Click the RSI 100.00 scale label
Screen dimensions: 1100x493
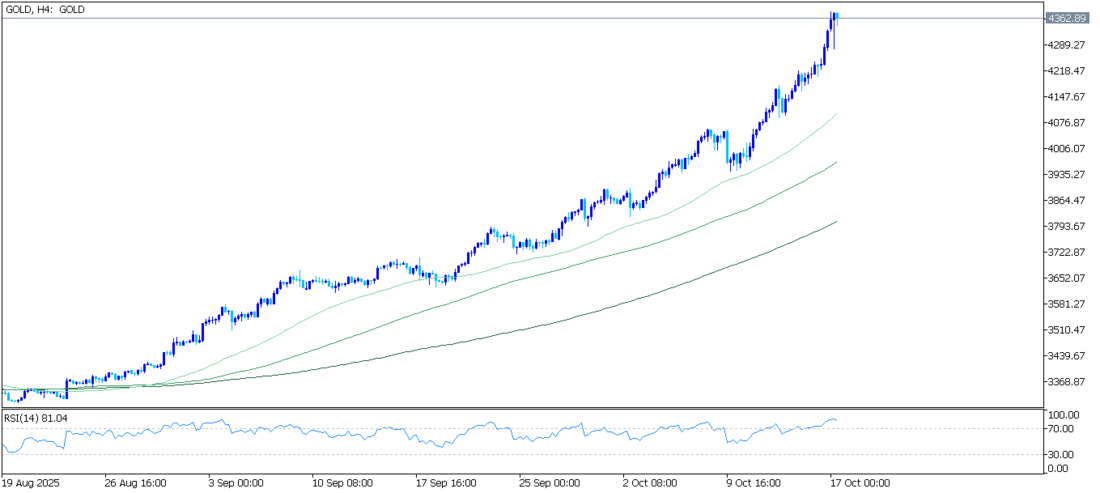click(x=1063, y=414)
